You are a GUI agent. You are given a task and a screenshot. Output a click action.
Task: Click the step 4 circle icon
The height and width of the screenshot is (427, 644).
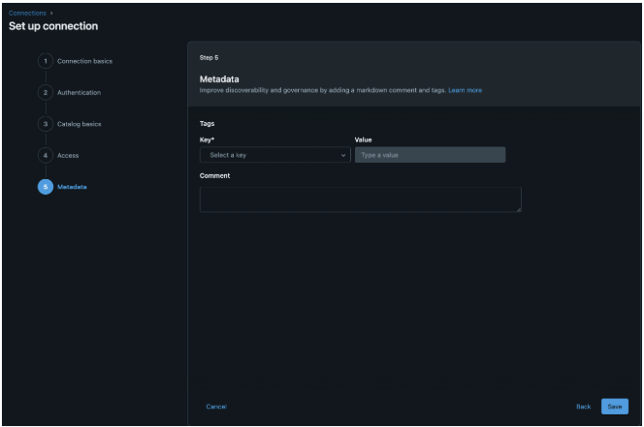point(46,155)
